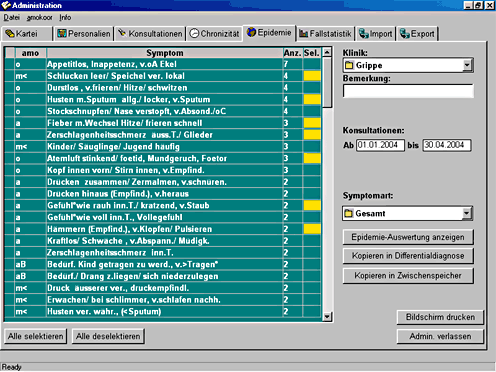Image resolution: width=496 pixels, height=372 pixels.
Task: Switch to the Import tab
Action: point(375,34)
